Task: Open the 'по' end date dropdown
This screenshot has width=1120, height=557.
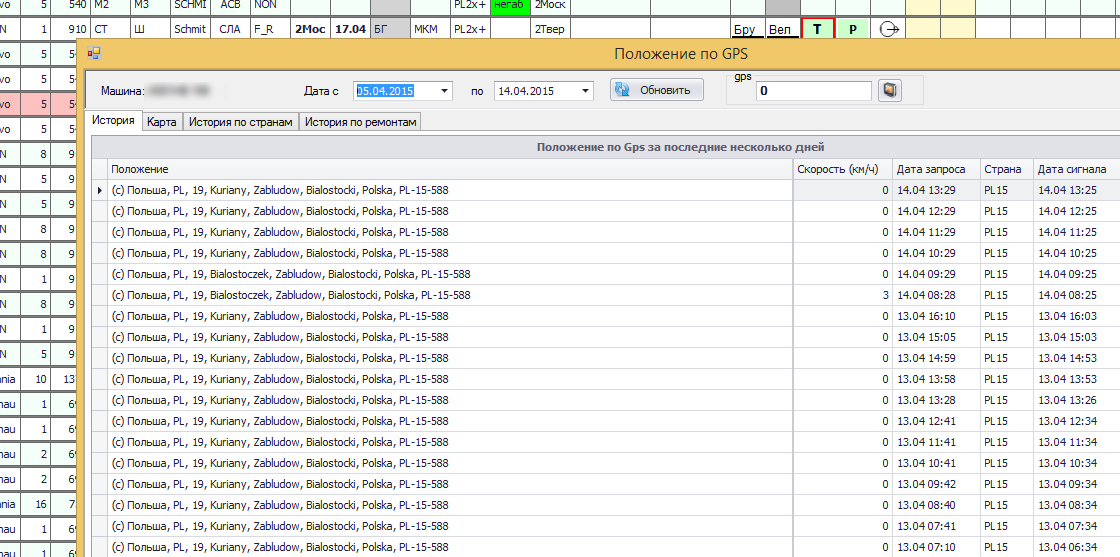Action: click(x=585, y=91)
